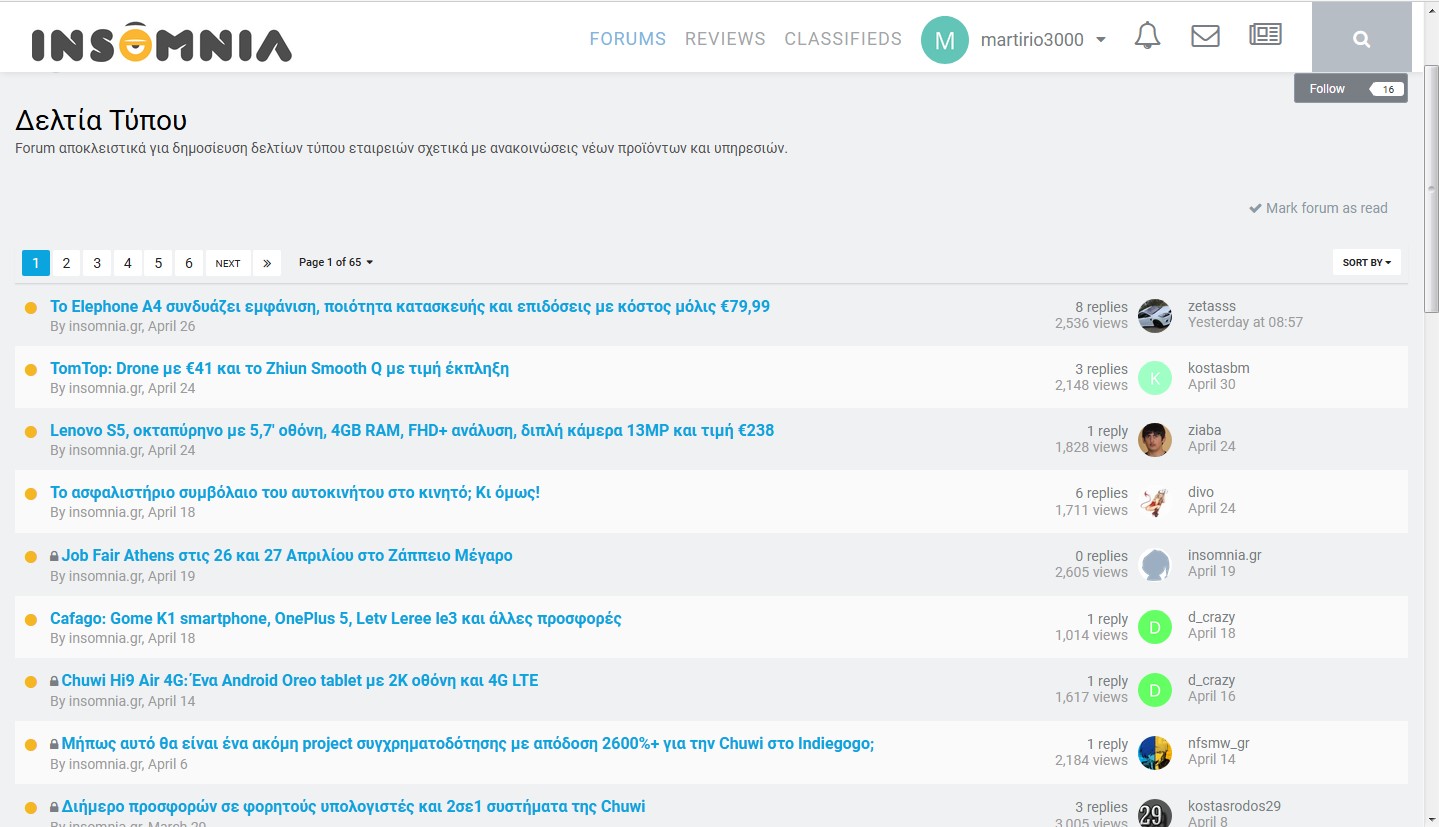1439x827 pixels.
Task: Open the Sort By dropdown
Action: (1367, 262)
